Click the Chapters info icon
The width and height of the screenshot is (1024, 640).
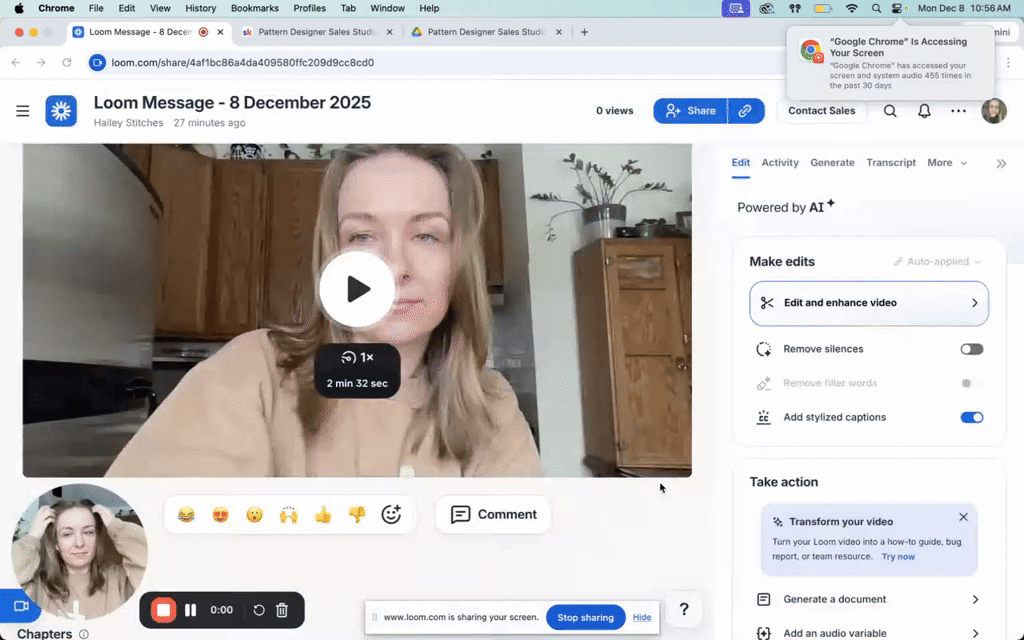[84, 634]
